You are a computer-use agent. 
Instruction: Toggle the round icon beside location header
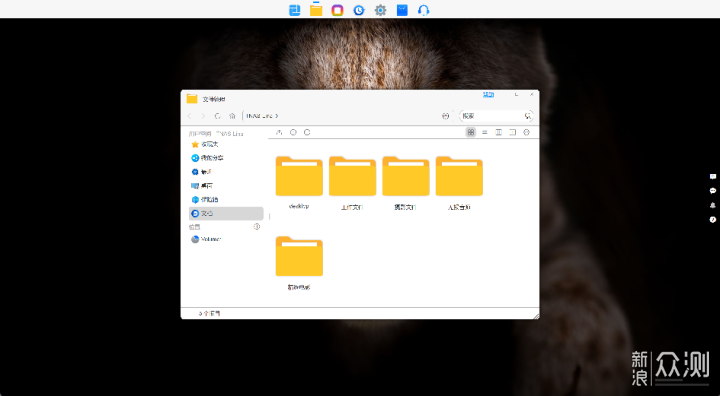click(257, 226)
